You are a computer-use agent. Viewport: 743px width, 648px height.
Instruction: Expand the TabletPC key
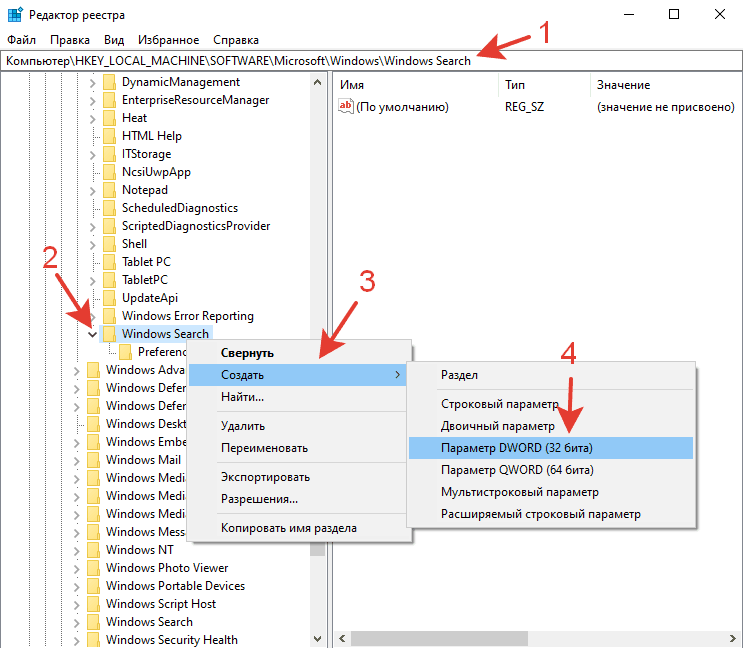click(x=92, y=280)
